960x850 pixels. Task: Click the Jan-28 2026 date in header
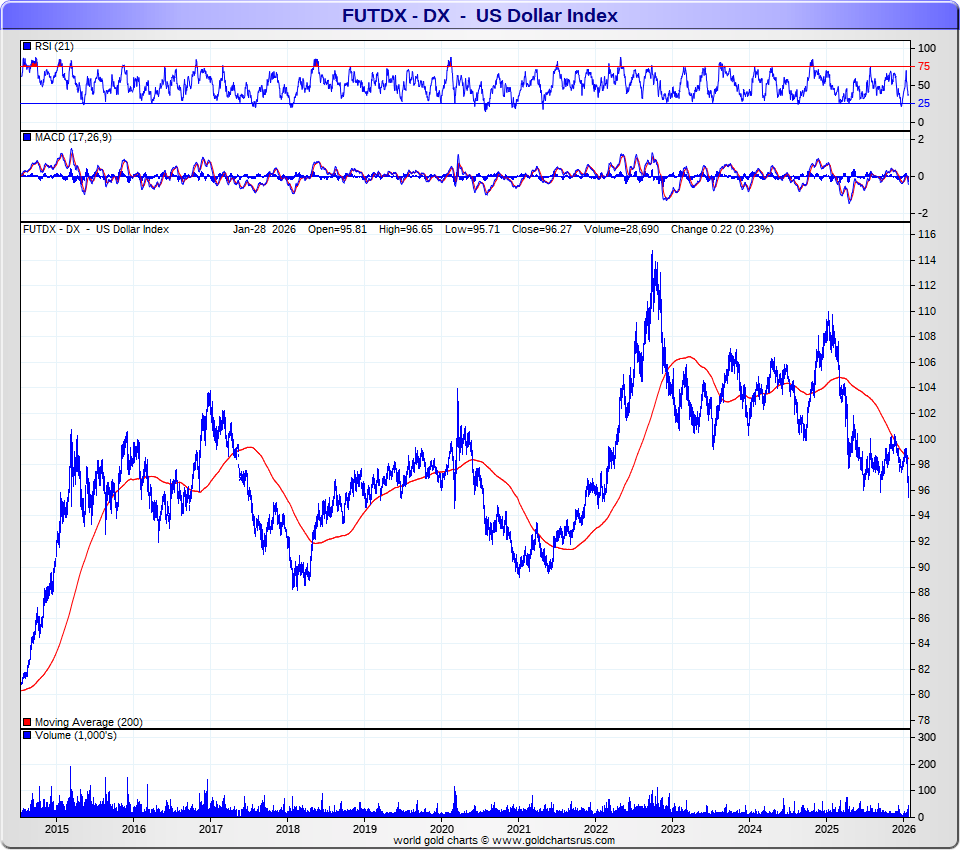click(x=265, y=229)
